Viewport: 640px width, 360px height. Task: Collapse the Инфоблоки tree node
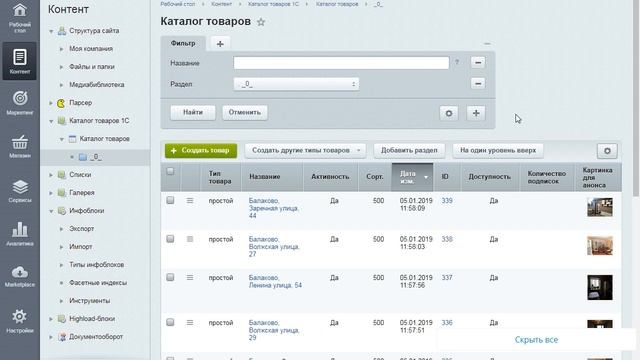click(x=51, y=211)
